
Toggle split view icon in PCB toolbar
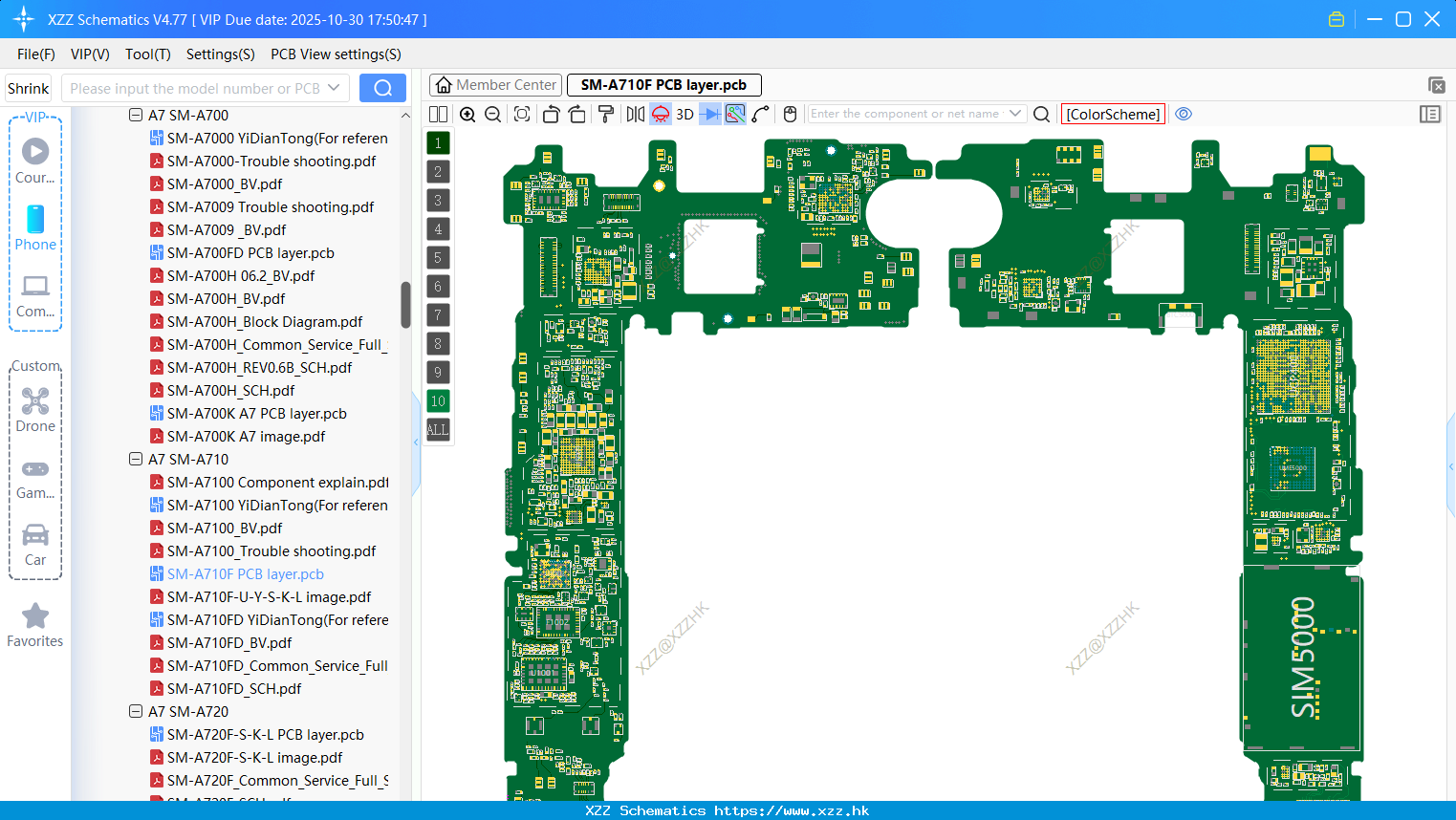[x=438, y=114]
